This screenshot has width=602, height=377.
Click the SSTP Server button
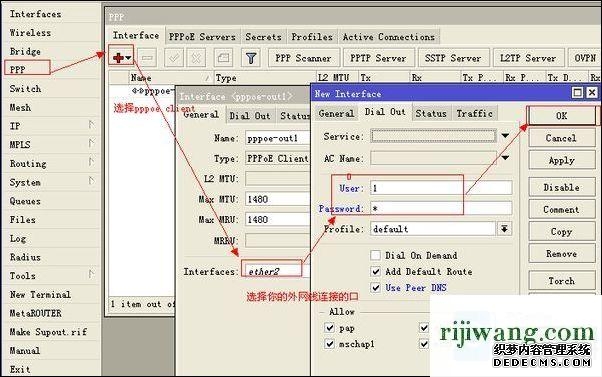pyautogui.click(x=453, y=58)
